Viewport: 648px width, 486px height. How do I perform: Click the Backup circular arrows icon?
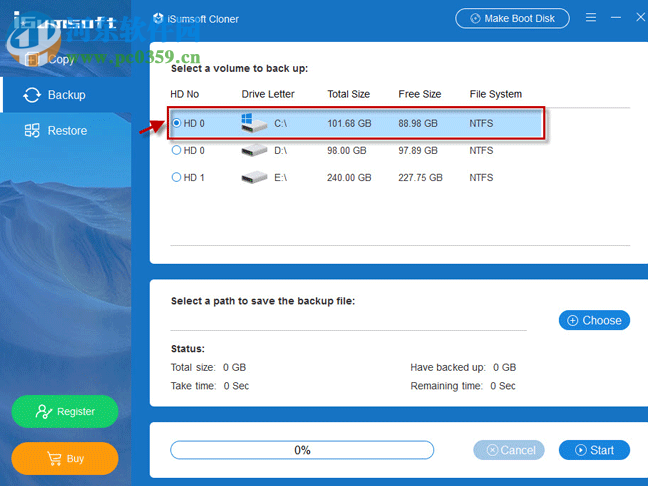(32, 95)
